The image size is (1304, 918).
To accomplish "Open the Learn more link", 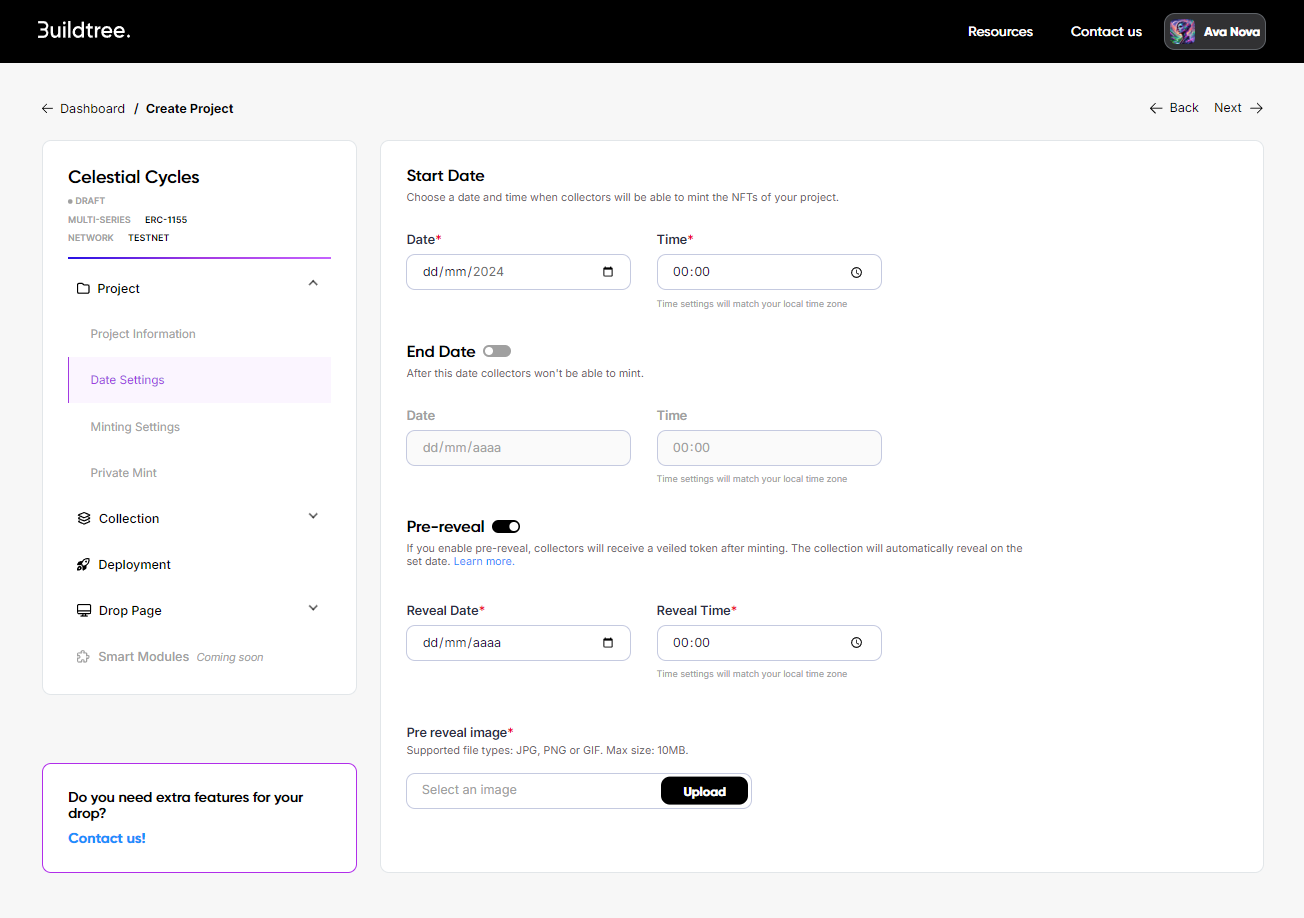I will click(483, 562).
